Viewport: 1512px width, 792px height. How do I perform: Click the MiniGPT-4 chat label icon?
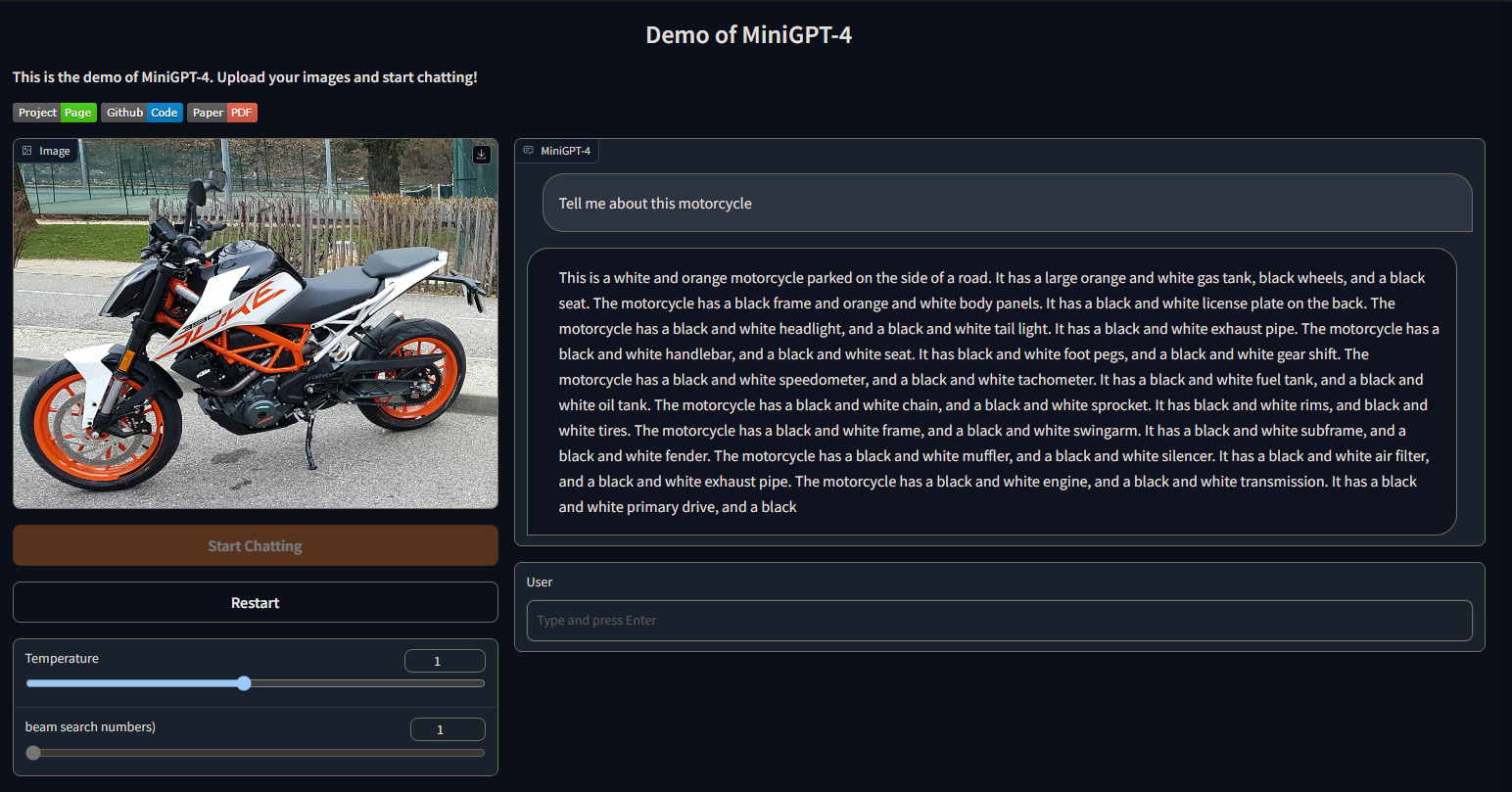click(529, 151)
